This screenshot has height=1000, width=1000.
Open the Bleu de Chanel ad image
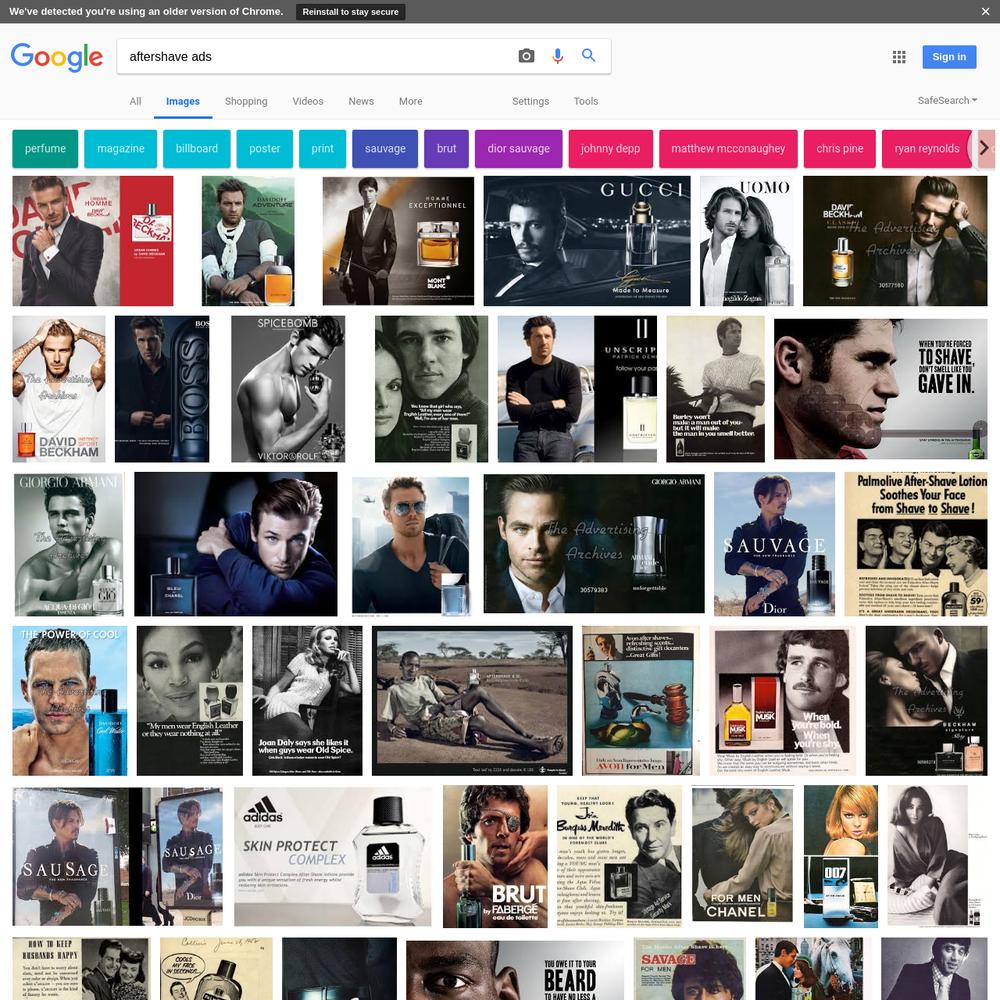[236, 544]
